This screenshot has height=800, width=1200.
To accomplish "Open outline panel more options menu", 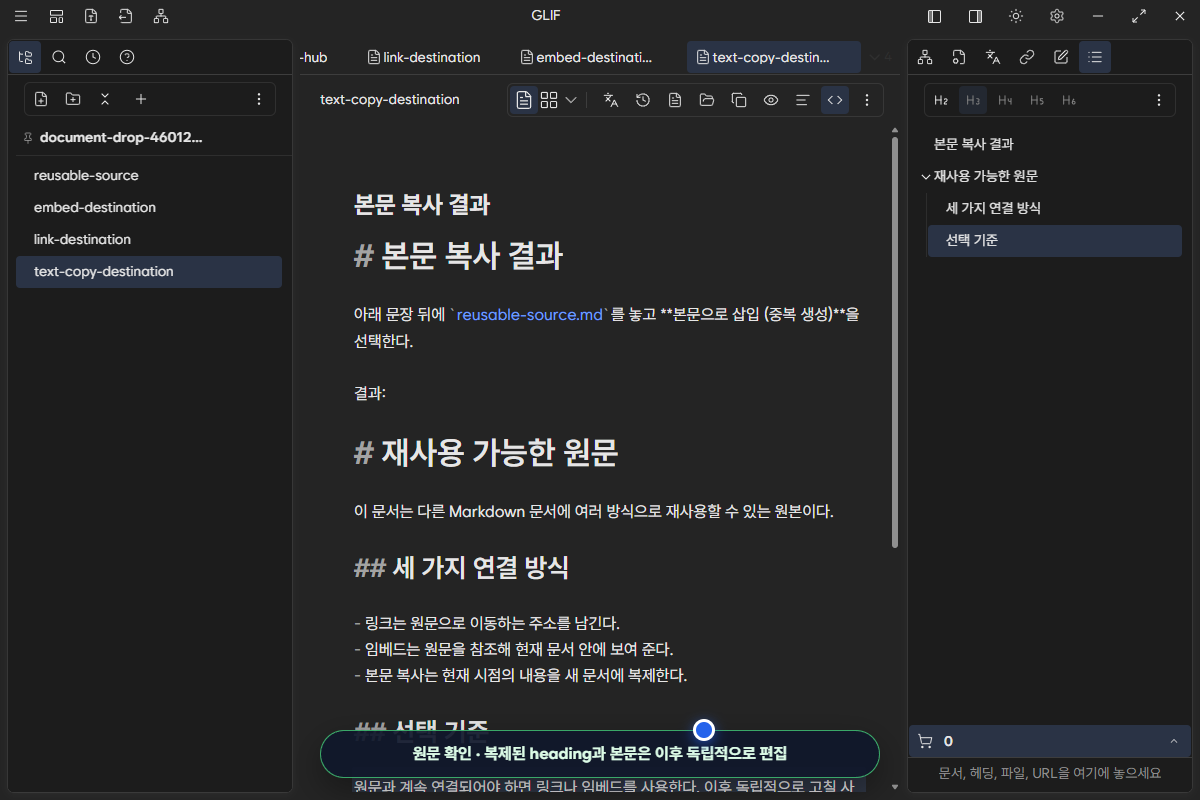I will click(x=1159, y=100).
